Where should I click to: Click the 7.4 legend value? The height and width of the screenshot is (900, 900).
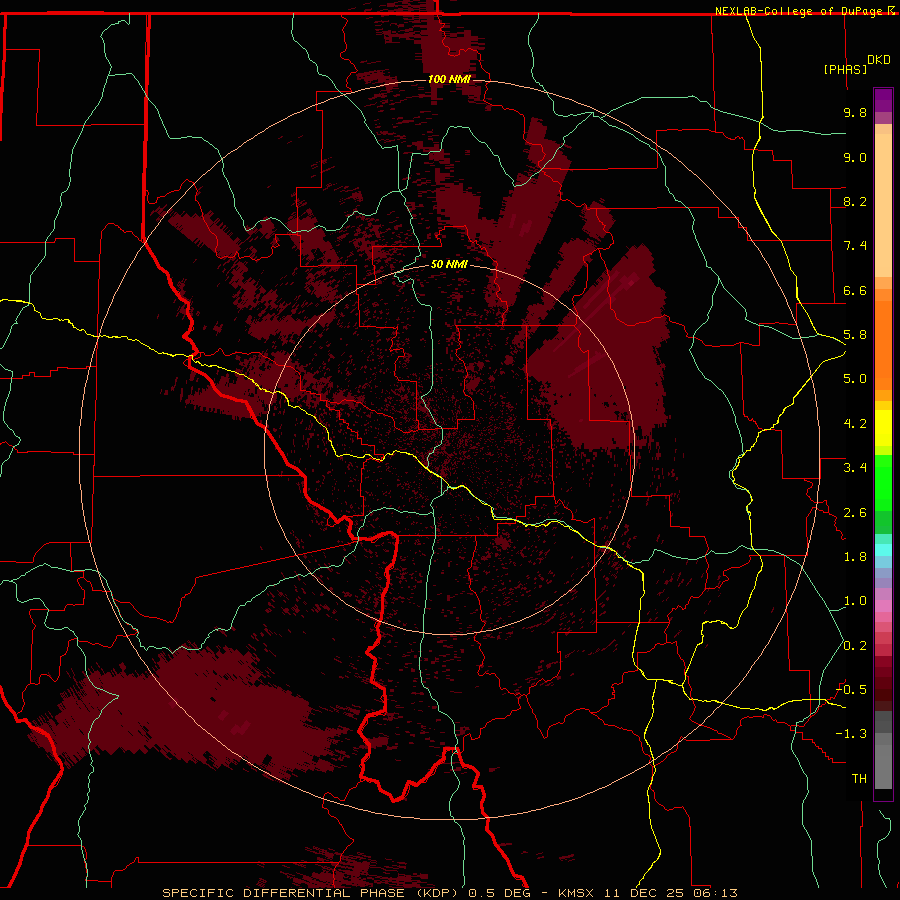[x=855, y=246]
